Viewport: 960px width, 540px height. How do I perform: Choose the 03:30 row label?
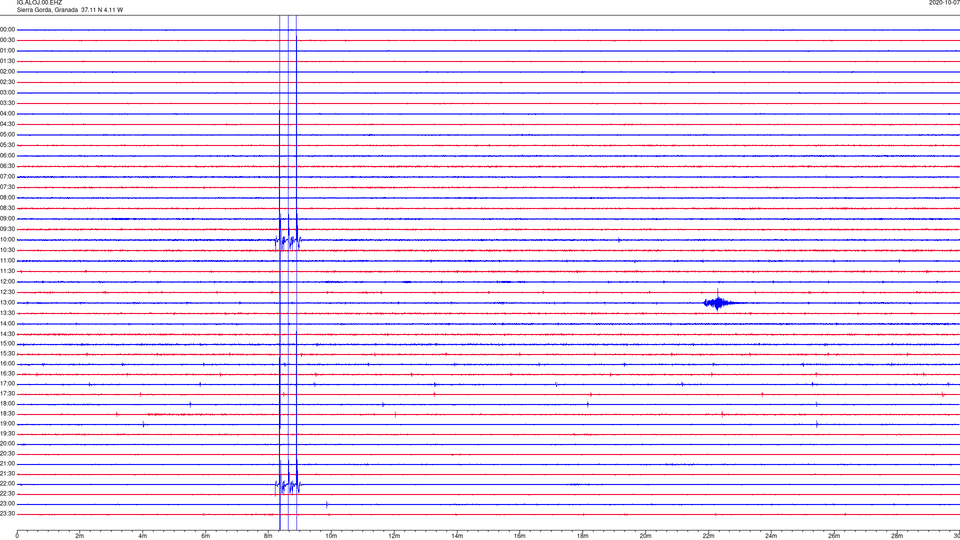point(8,103)
